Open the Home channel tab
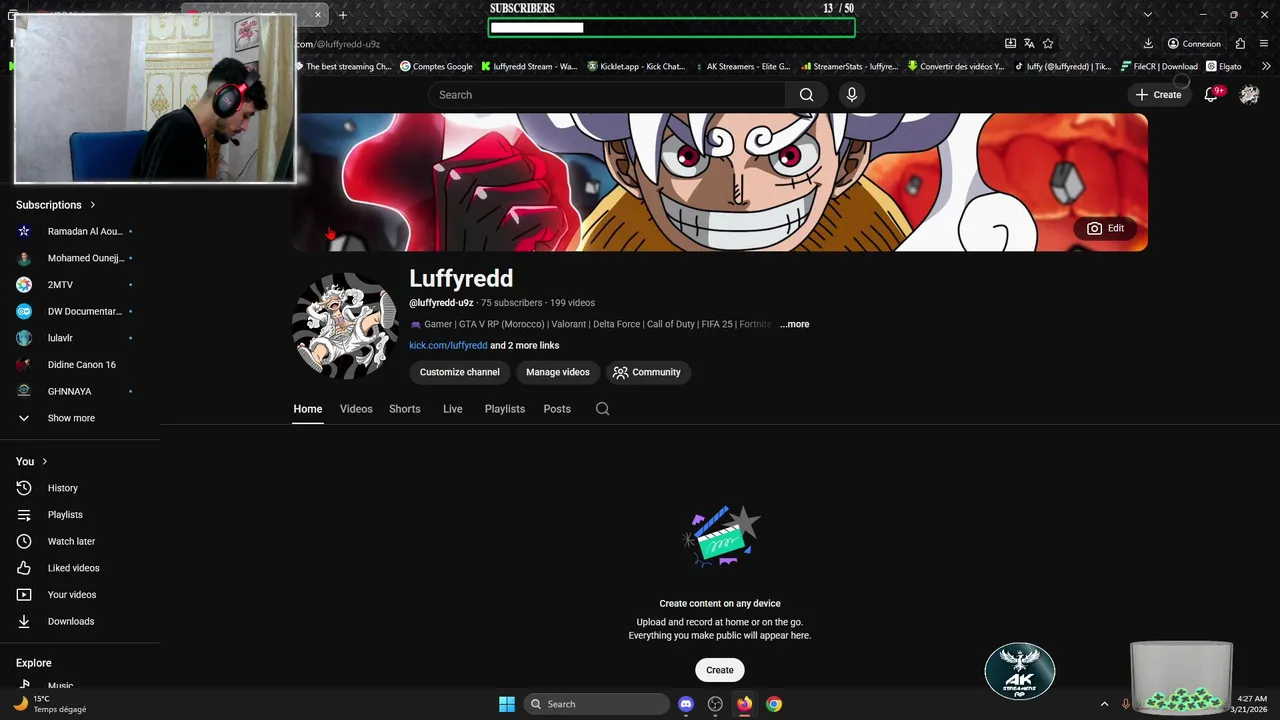Screen dimensions: 1280x720 coord(308,409)
